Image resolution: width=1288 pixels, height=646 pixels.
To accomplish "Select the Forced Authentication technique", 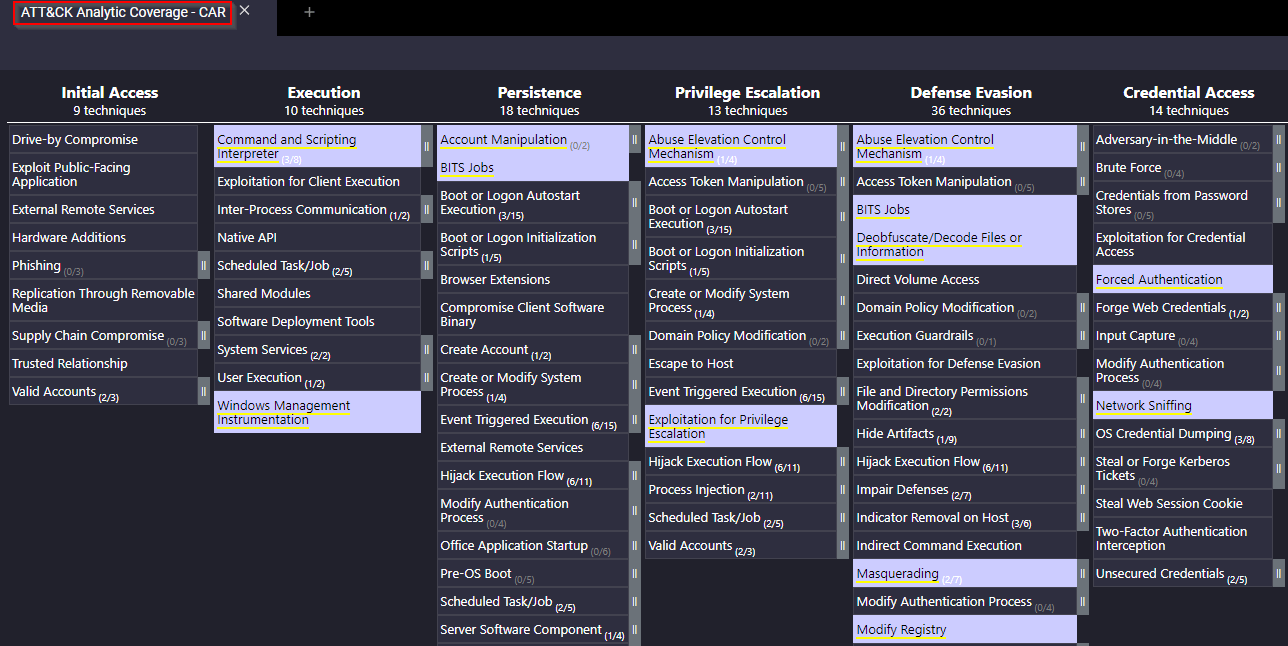I will pyautogui.click(x=1182, y=279).
